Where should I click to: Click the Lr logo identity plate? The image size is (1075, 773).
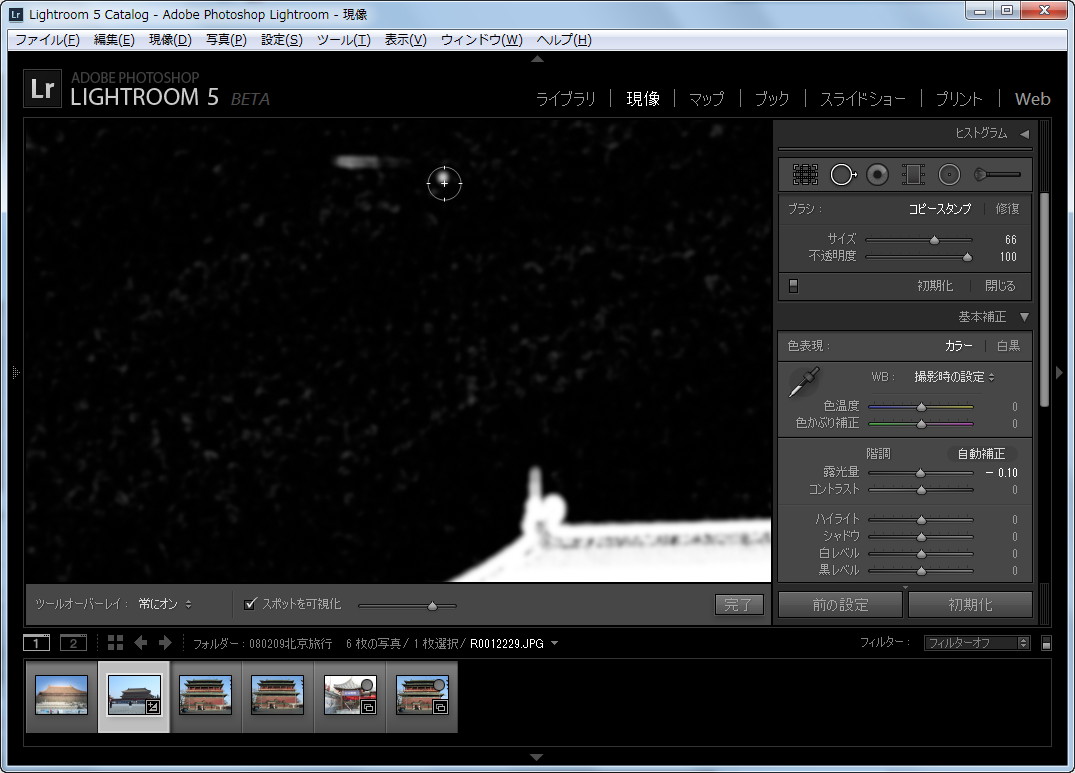coord(43,89)
